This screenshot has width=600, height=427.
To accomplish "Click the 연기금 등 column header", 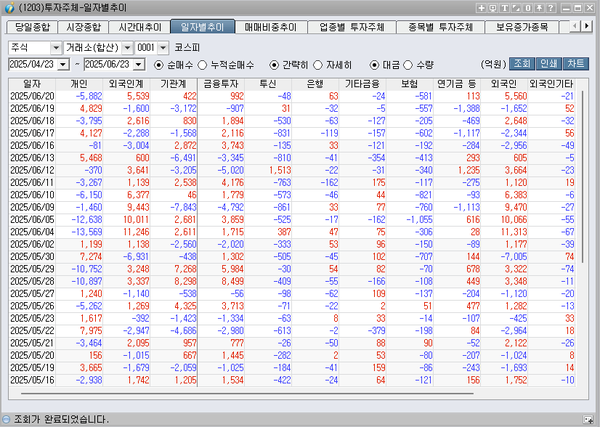I will 457,84.
